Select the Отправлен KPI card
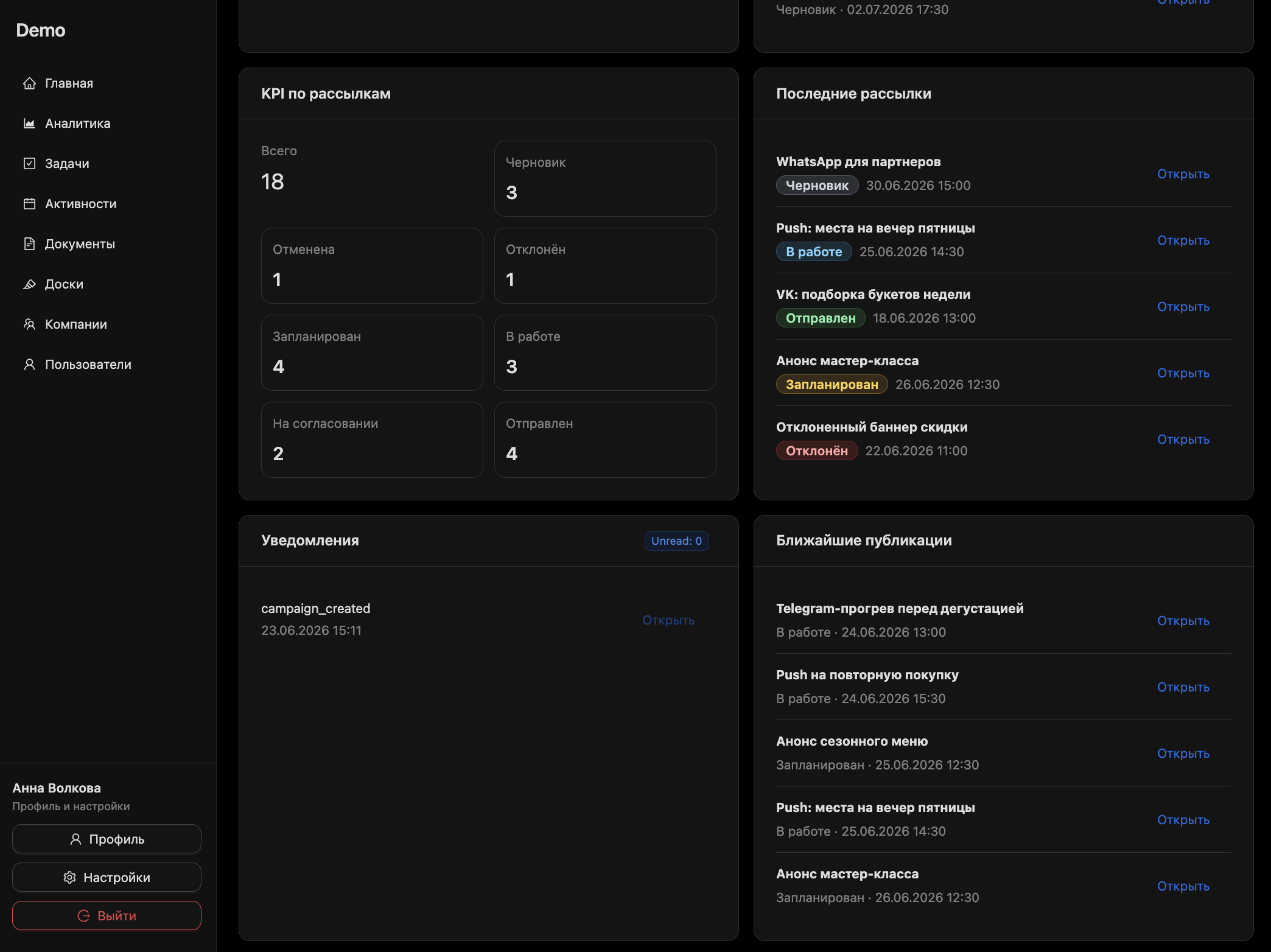The image size is (1271, 952). 605,440
